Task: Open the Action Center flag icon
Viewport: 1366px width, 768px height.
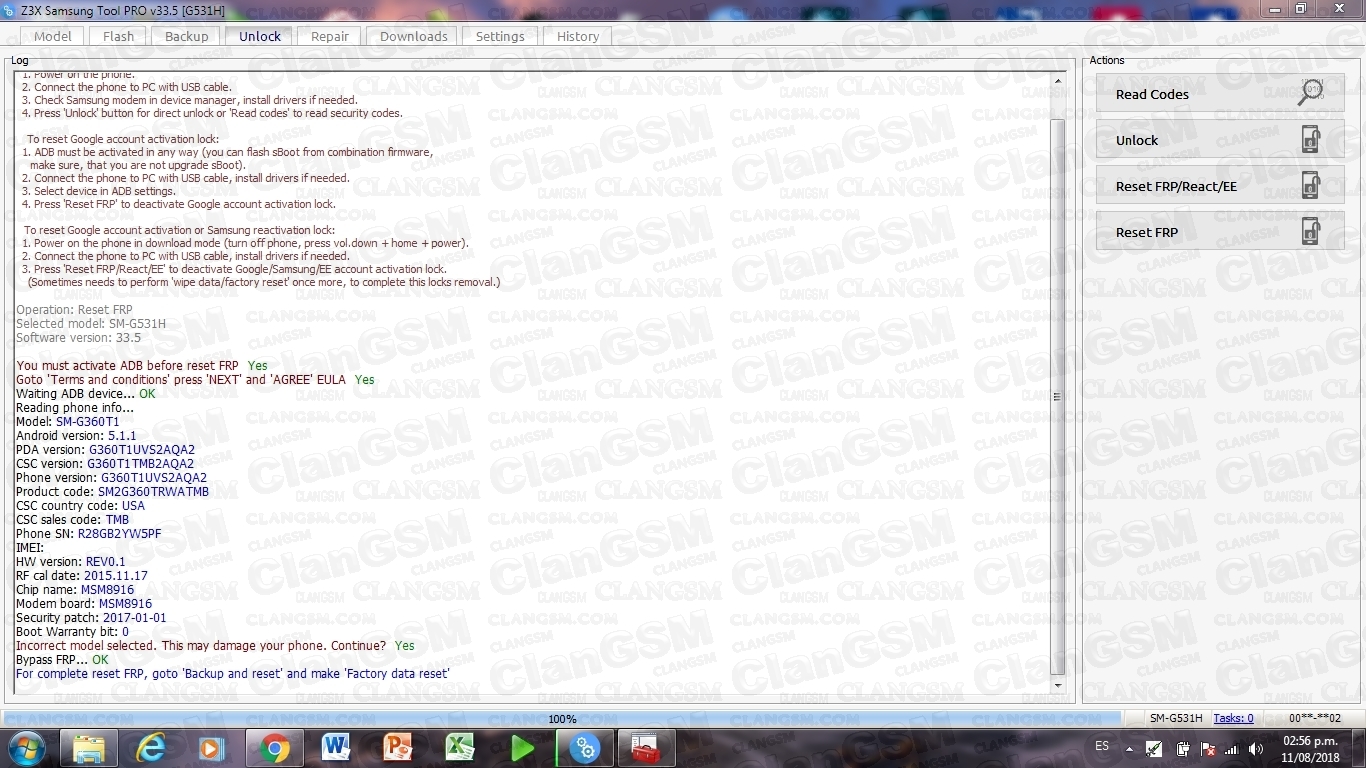Action: tap(1208, 748)
